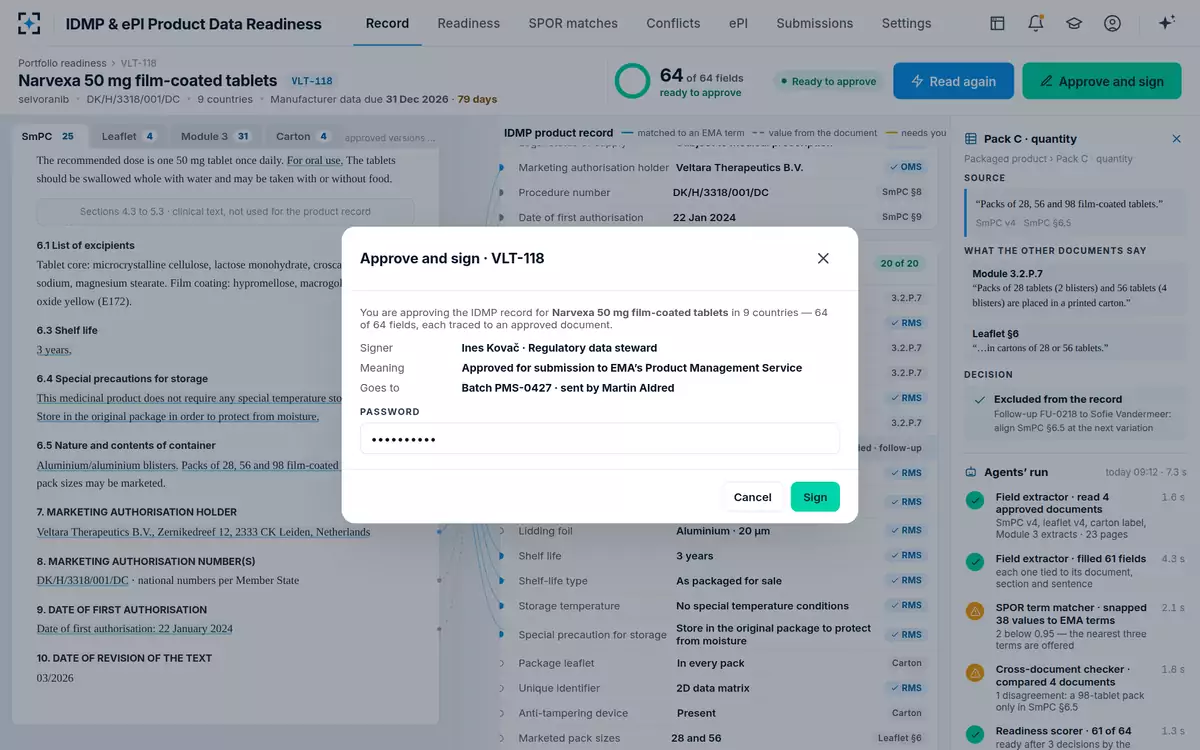Switch to the Readiness tab

pyautogui.click(x=468, y=23)
